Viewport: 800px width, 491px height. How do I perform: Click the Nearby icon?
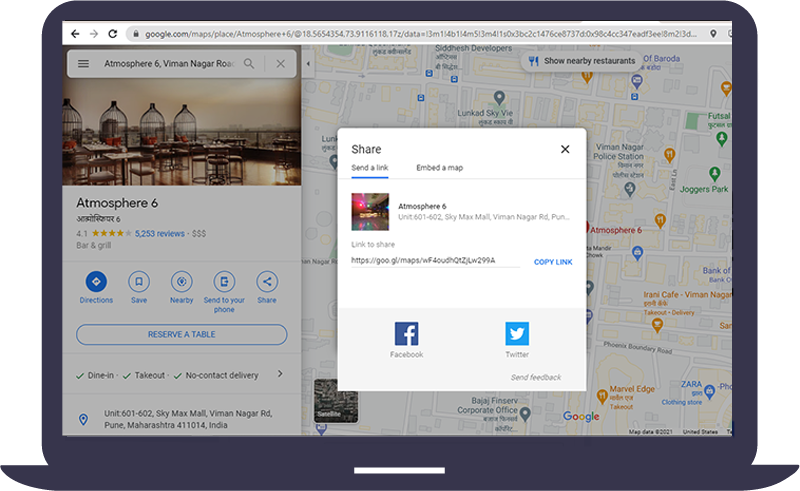(x=182, y=281)
